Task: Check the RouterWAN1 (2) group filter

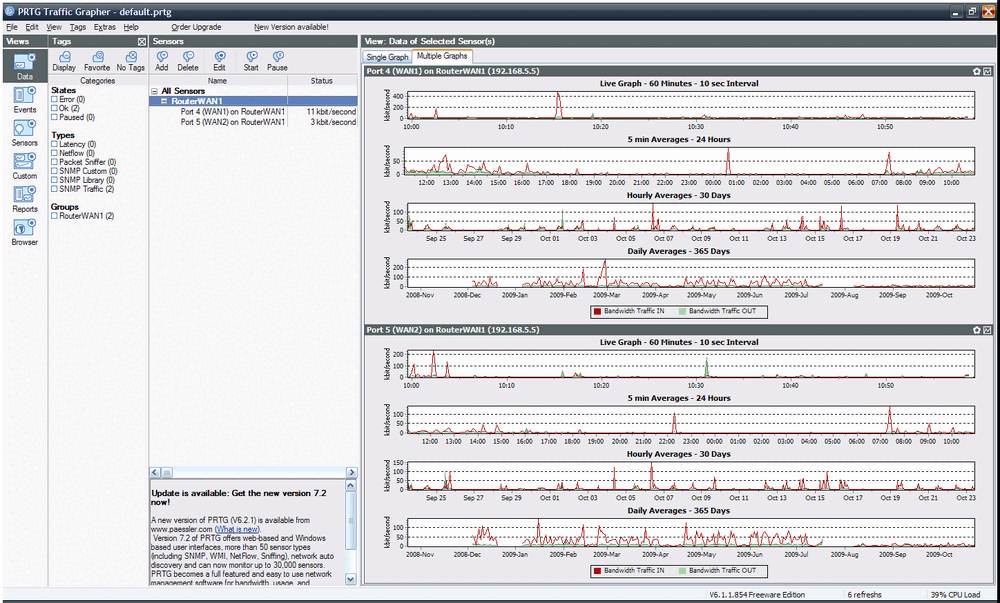Action: [x=54, y=216]
